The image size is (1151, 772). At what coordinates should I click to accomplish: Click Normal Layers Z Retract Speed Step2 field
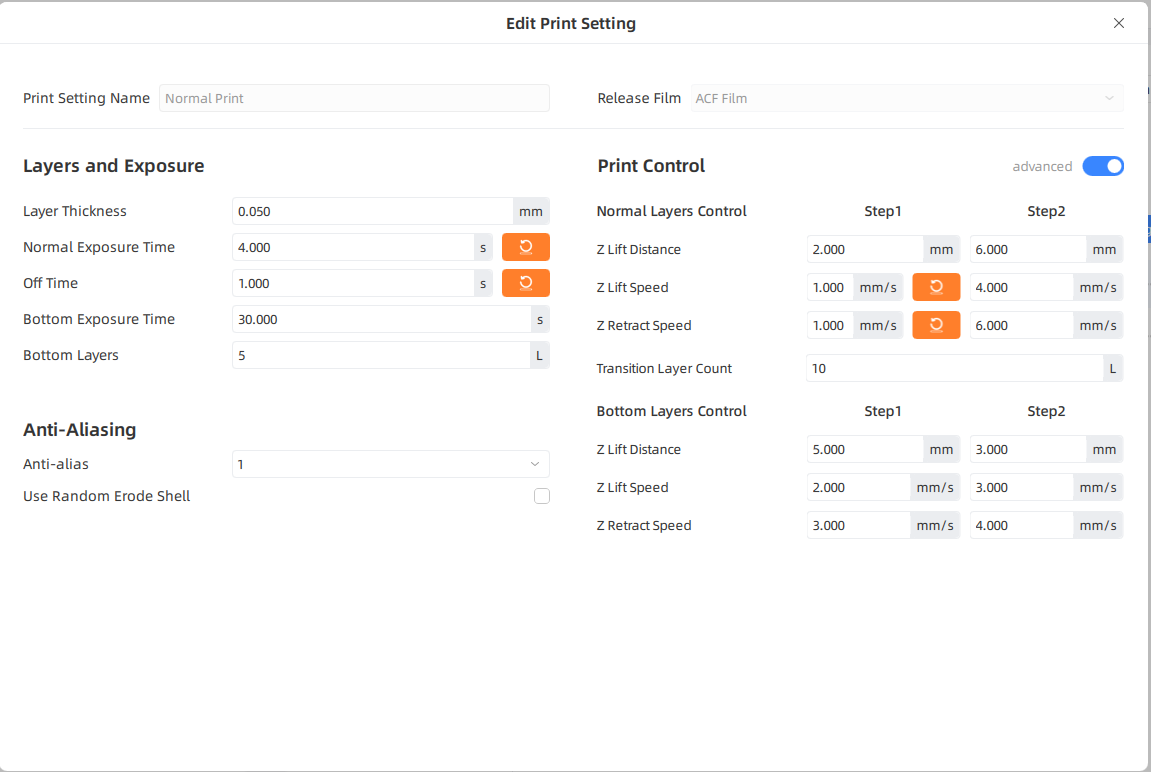1021,325
